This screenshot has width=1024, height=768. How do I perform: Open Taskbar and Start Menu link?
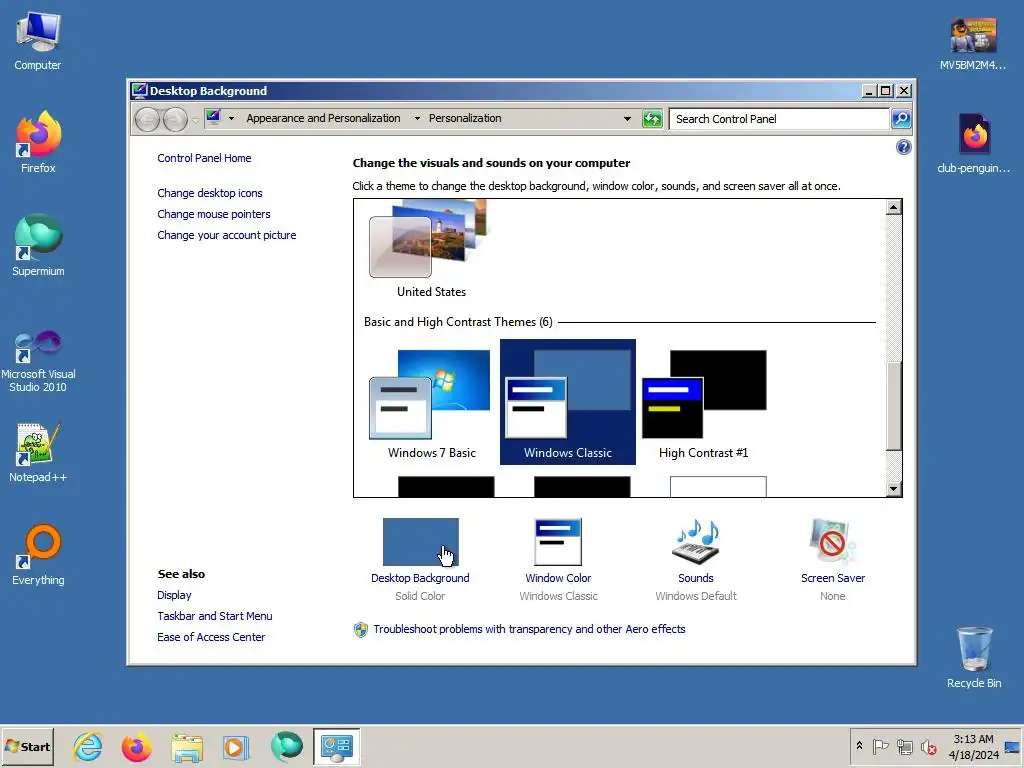click(x=214, y=616)
